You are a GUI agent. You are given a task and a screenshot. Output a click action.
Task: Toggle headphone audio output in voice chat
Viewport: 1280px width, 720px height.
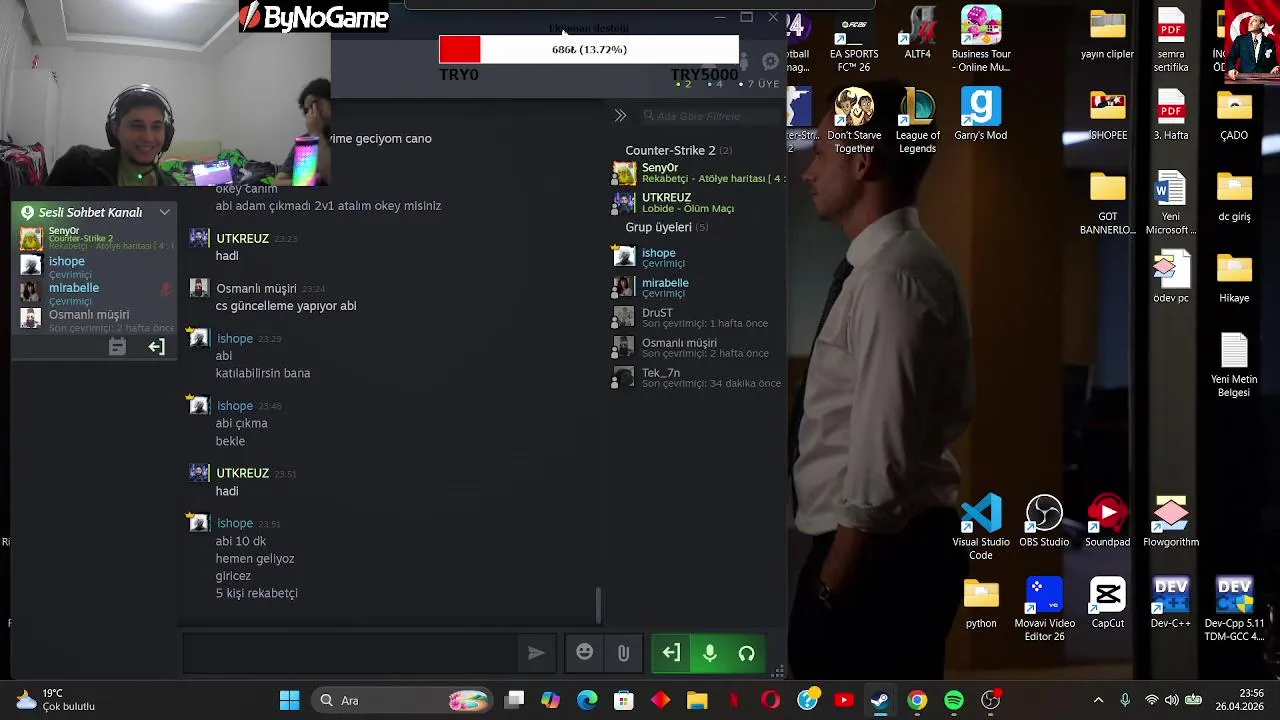(746, 653)
